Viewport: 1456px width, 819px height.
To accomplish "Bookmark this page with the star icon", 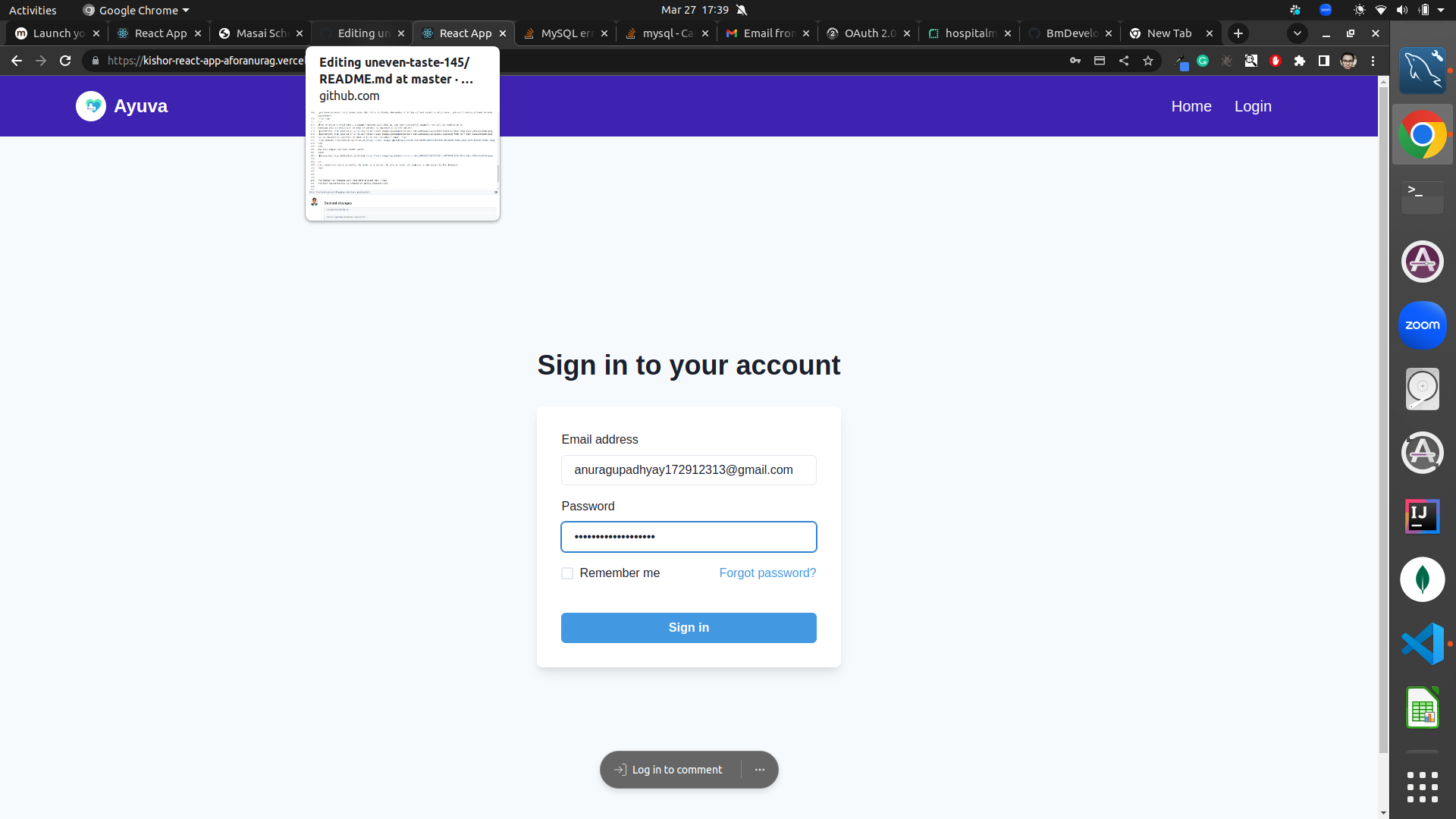I will [x=1147, y=61].
